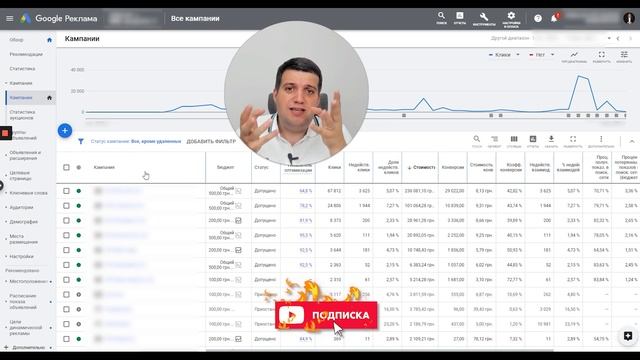Click ДОБАВИТЬ ФИЛЬТР button
This screenshot has width=640, height=360.
[x=211, y=141]
